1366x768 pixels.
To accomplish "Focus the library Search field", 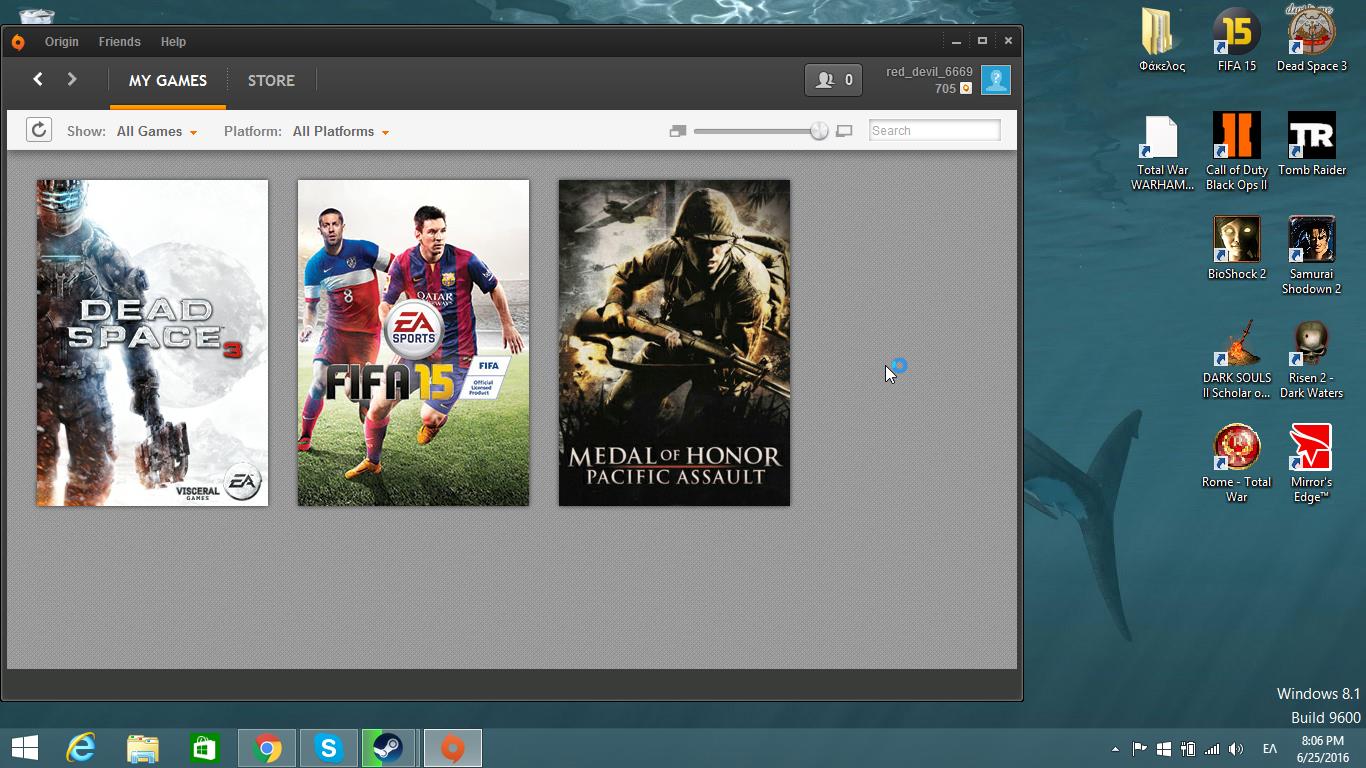I will pos(934,130).
